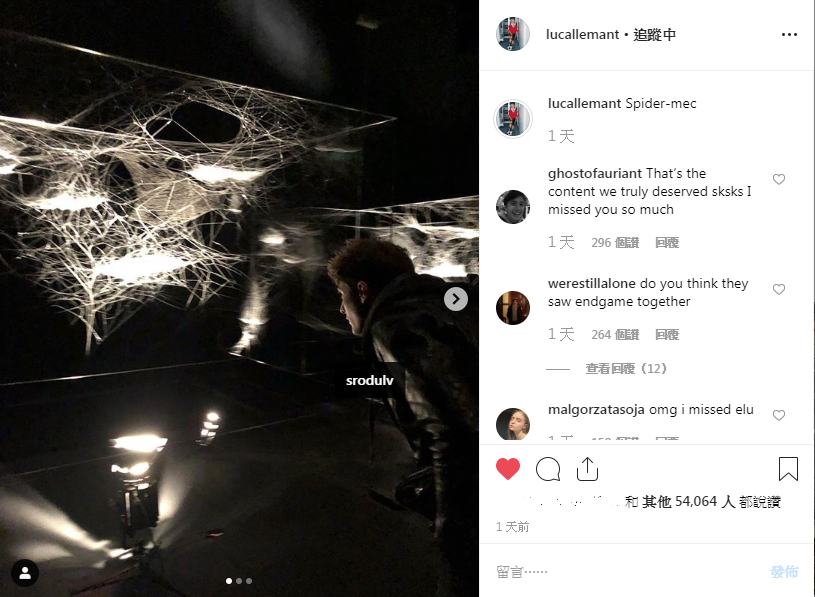Viewport: 815px width, 597px height.
Task: Save the post with the bookmark icon
Action: pyautogui.click(x=788, y=469)
